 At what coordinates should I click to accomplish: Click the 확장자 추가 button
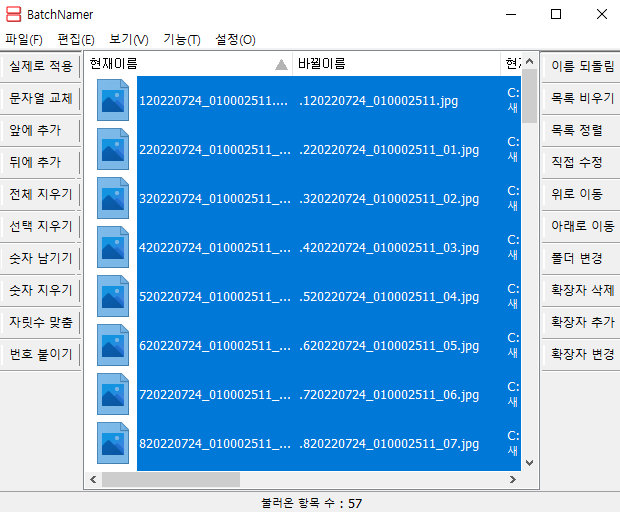pyautogui.click(x=582, y=322)
